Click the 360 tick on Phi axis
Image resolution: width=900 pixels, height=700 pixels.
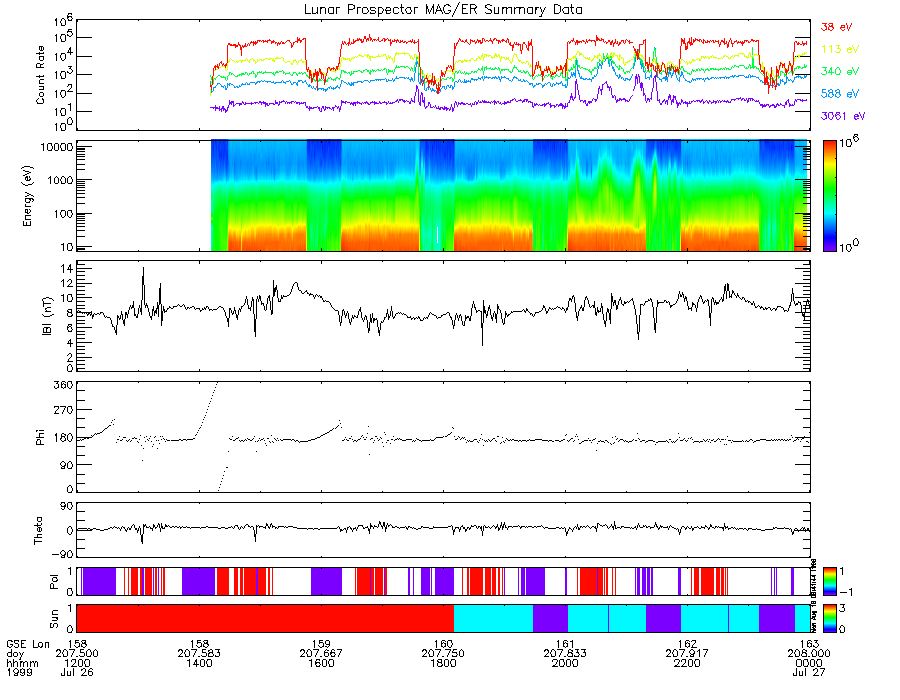click(63, 384)
